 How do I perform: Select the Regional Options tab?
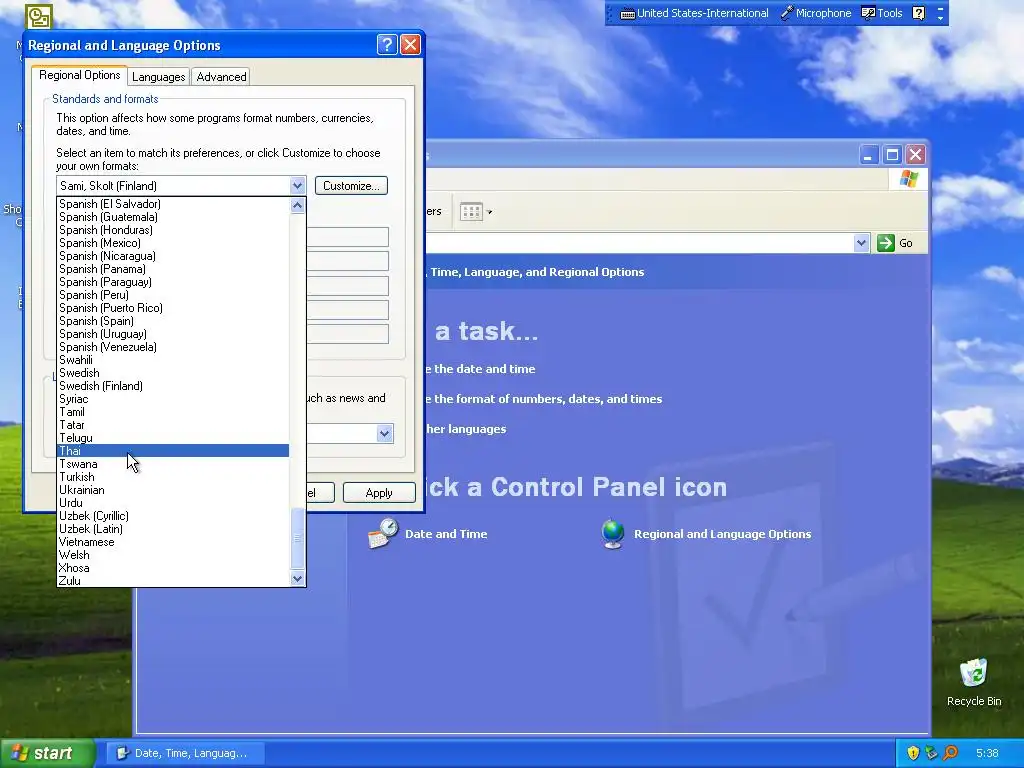(79, 75)
